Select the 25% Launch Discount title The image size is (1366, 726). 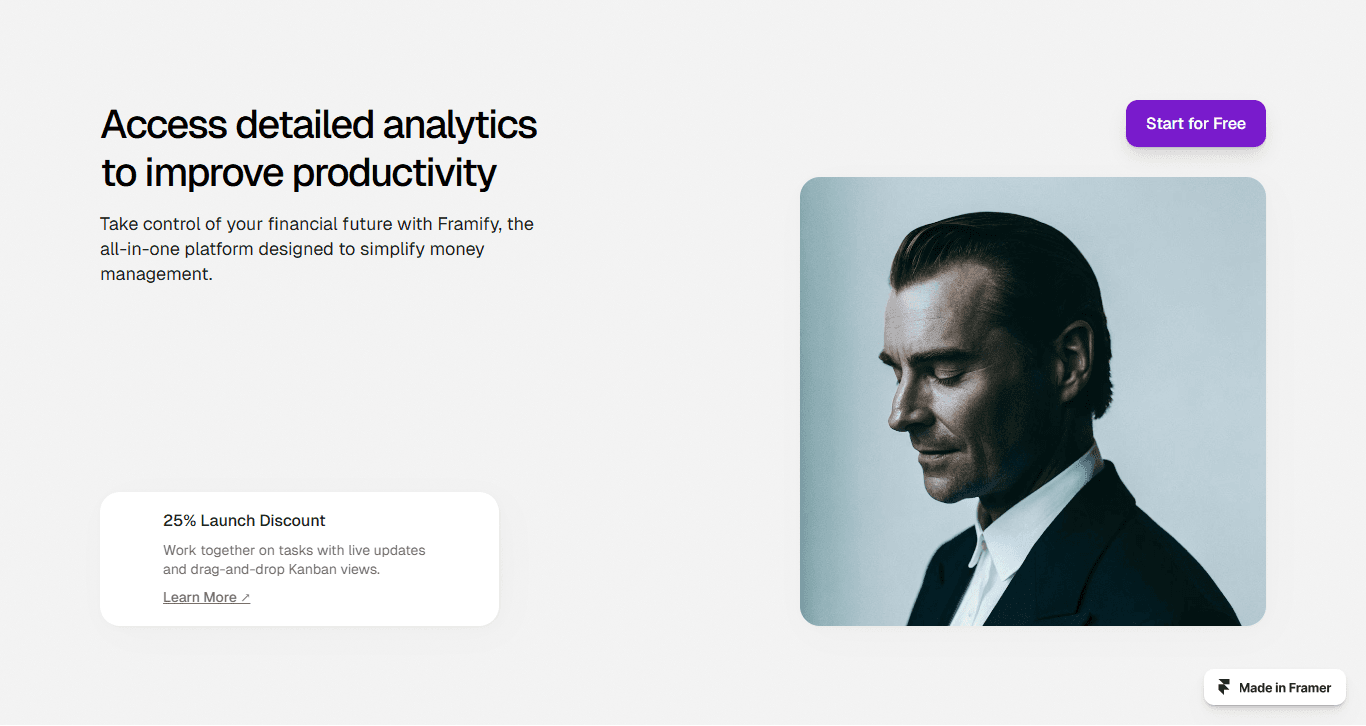(244, 520)
